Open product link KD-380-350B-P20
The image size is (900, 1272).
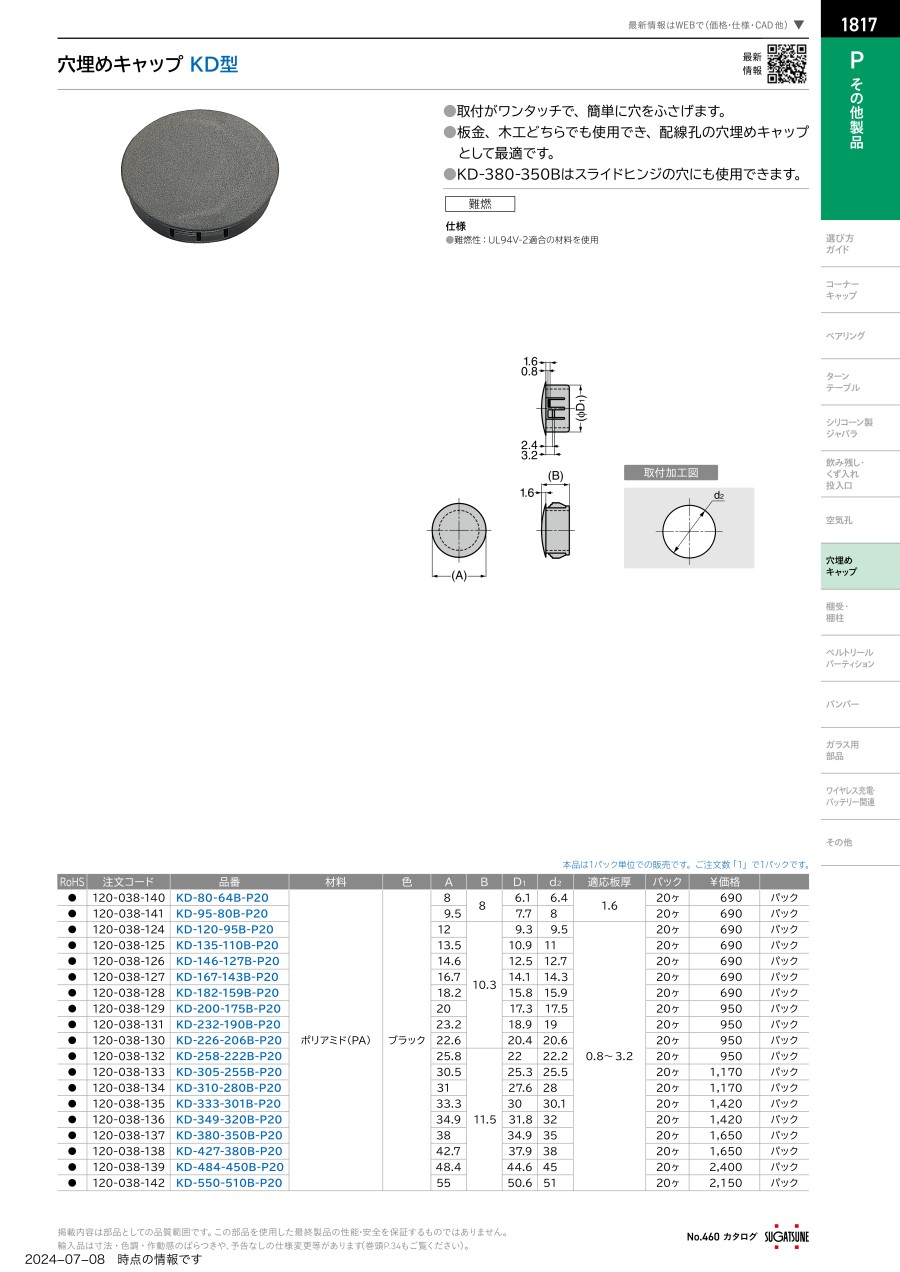tap(229, 1135)
